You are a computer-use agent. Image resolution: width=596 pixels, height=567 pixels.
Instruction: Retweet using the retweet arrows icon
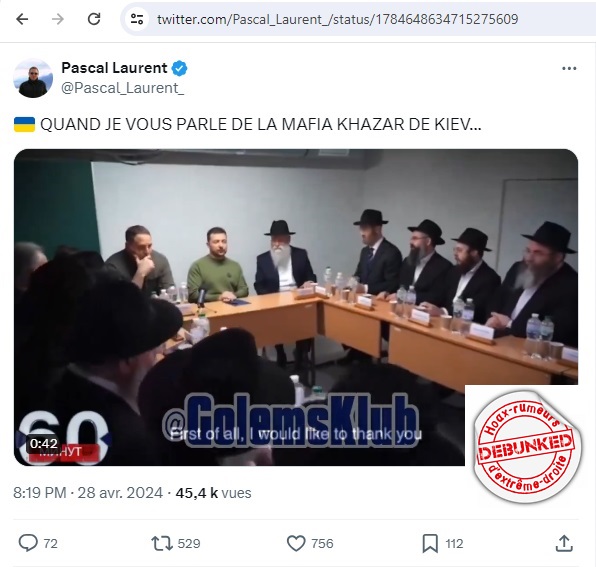162,543
